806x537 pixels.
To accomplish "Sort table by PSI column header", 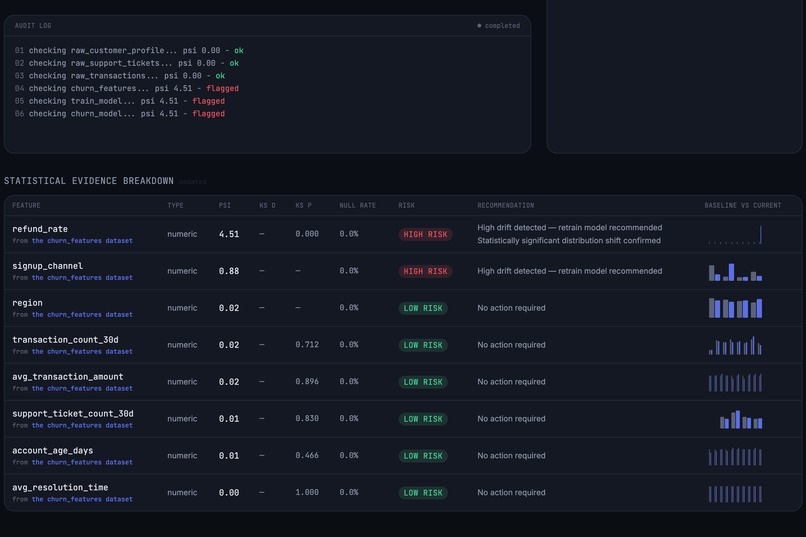I will pyautogui.click(x=225, y=206).
